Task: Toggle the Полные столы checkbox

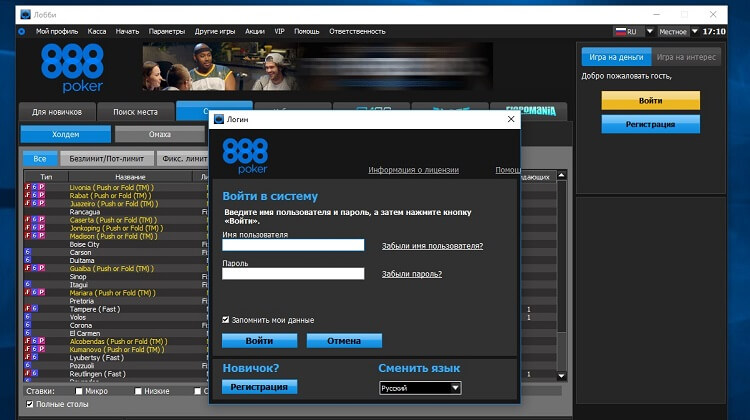Action: [30, 404]
